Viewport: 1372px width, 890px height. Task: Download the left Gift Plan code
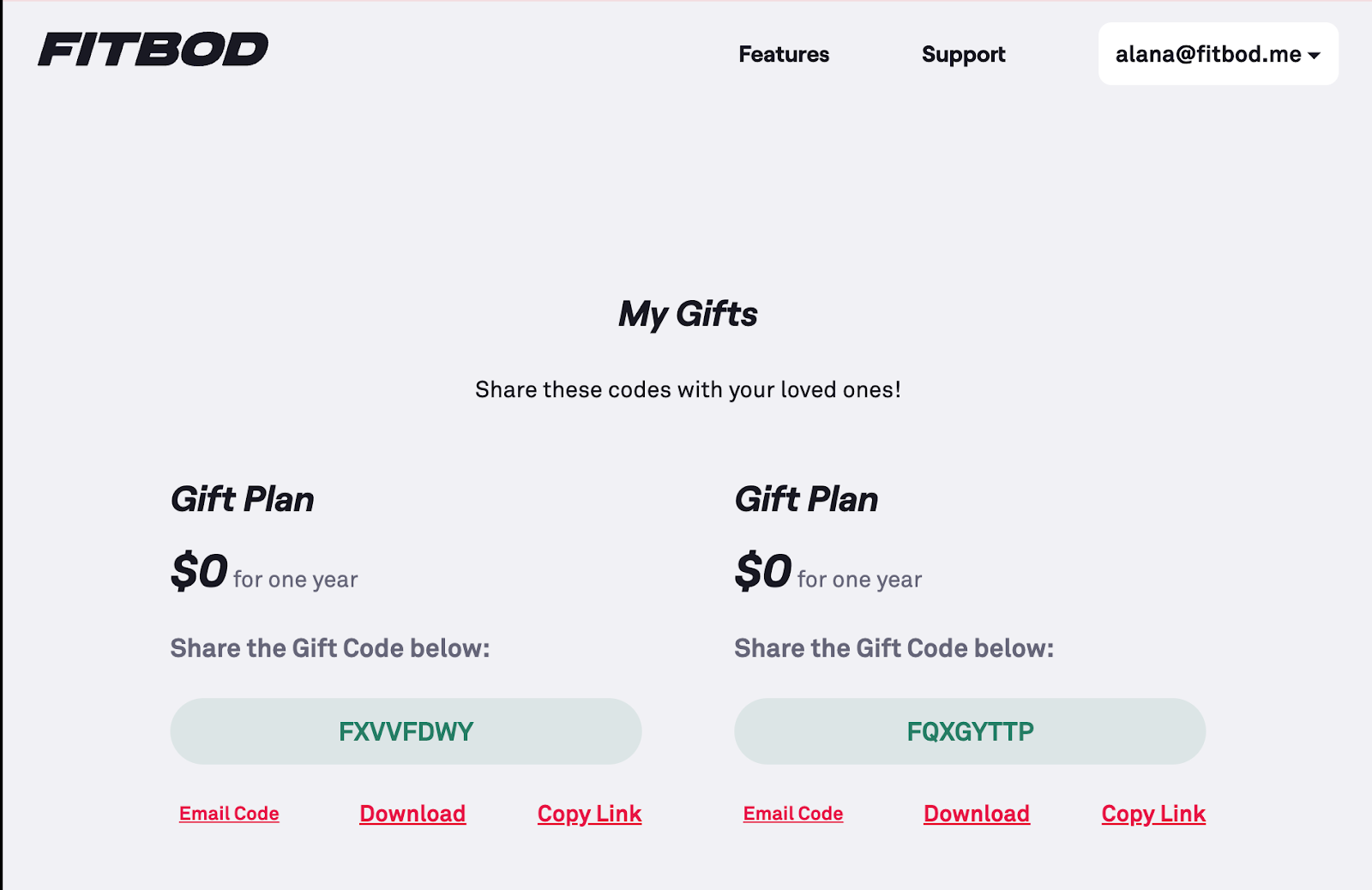(x=412, y=813)
